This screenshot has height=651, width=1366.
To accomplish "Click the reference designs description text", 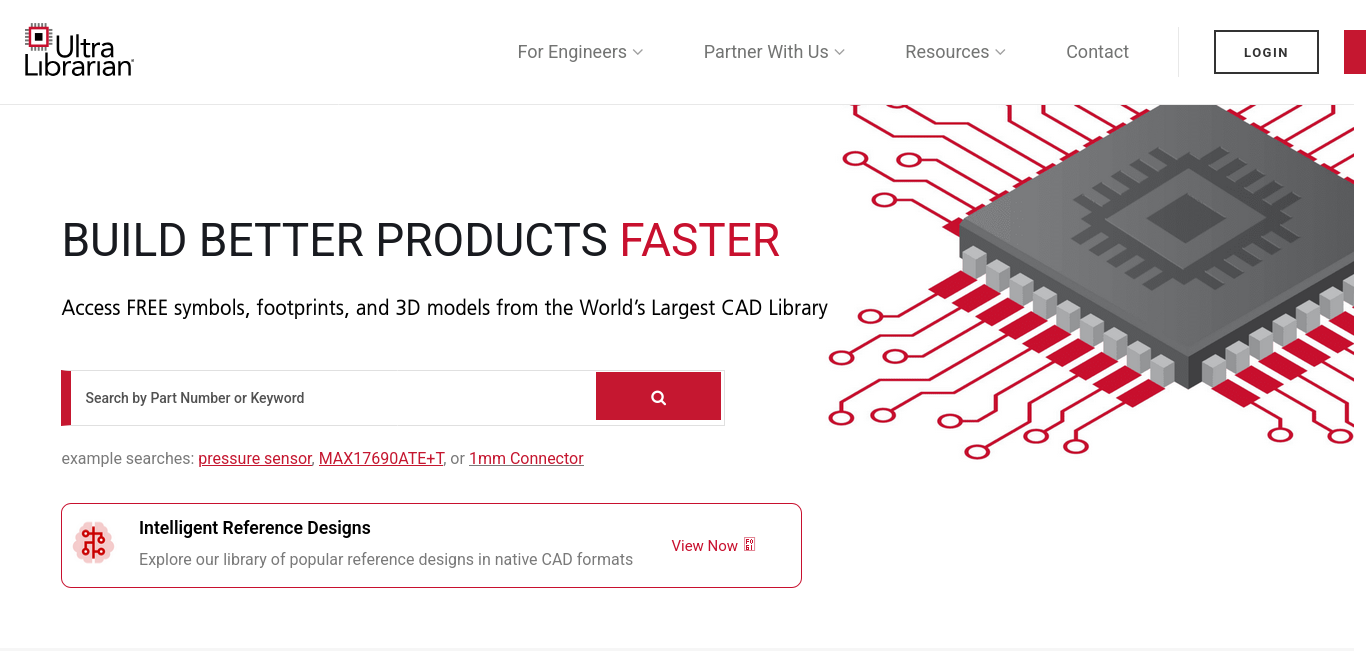I will click(x=386, y=559).
